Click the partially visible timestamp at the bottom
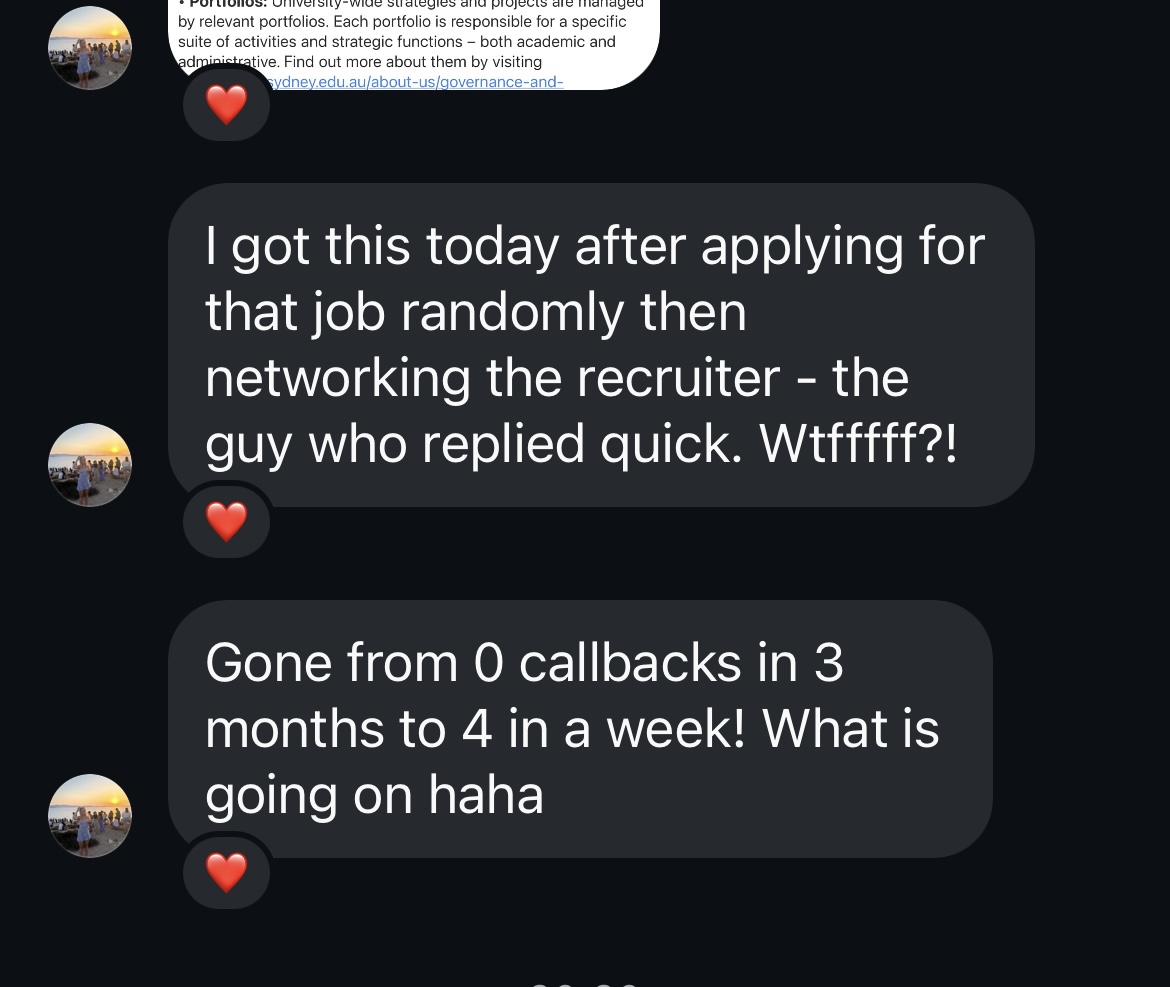The height and width of the screenshot is (987, 1170). (x=584, y=984)
